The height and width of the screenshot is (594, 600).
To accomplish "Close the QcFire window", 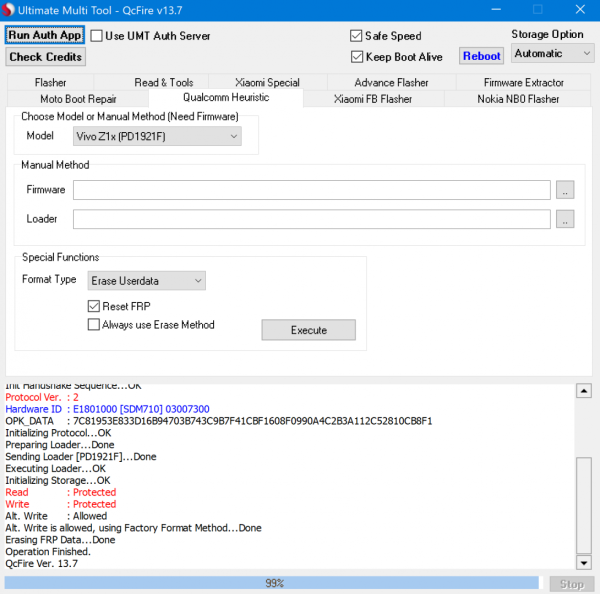I will click(x=580, y=10).
